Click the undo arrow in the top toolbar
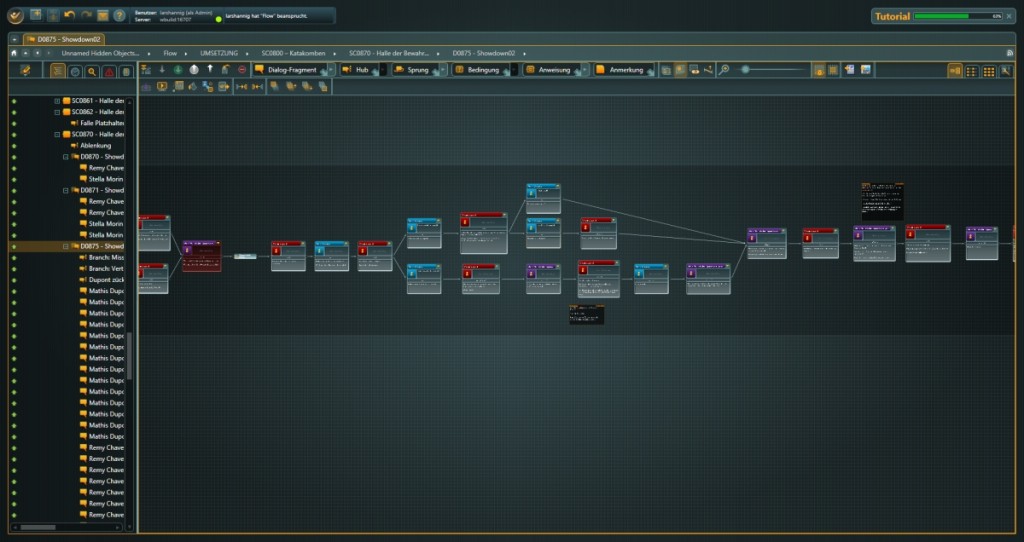The height and width of the screenshot is (542, 1024). click(69, 16)
